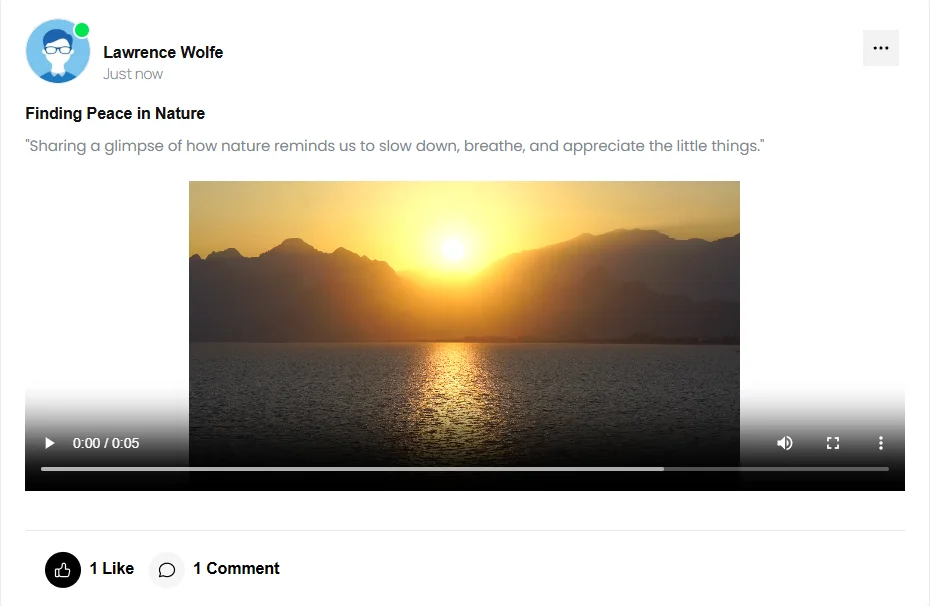Mute the video with the speaker icon

tap(785, 443)
